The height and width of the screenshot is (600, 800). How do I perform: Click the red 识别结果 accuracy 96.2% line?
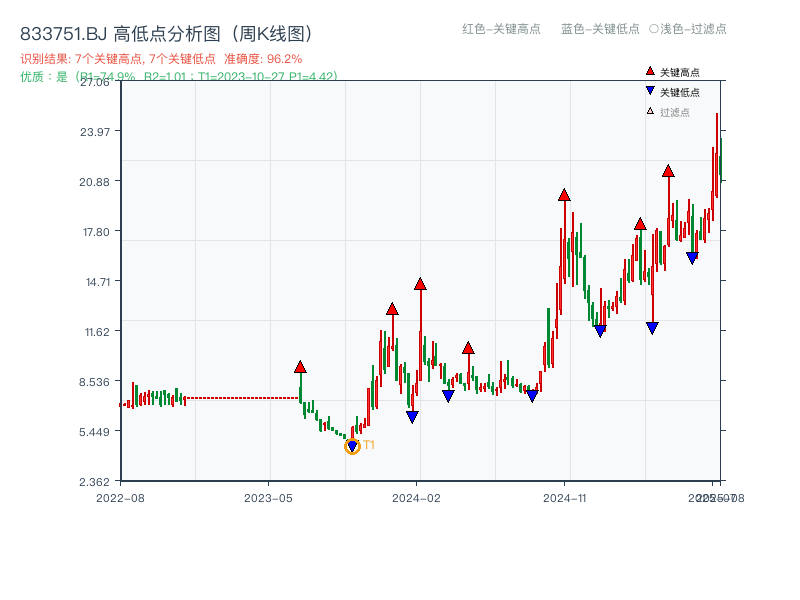[x=161, y=59]
